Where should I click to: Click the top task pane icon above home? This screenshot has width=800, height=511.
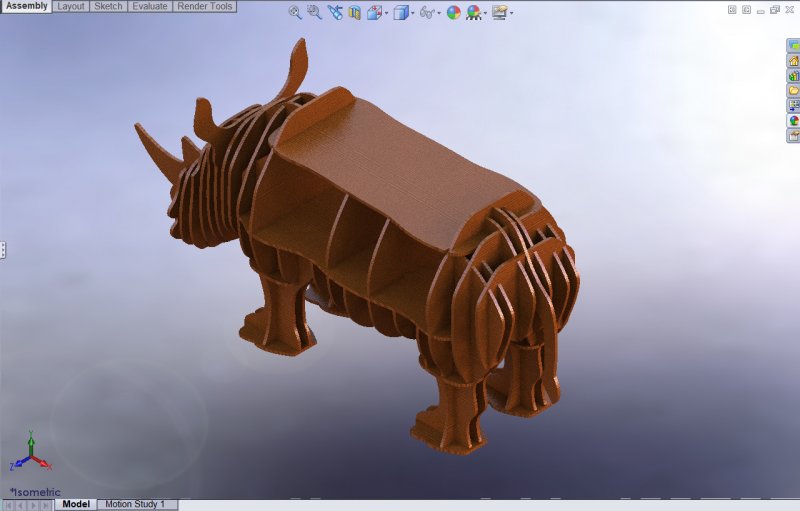coord(794,46)
